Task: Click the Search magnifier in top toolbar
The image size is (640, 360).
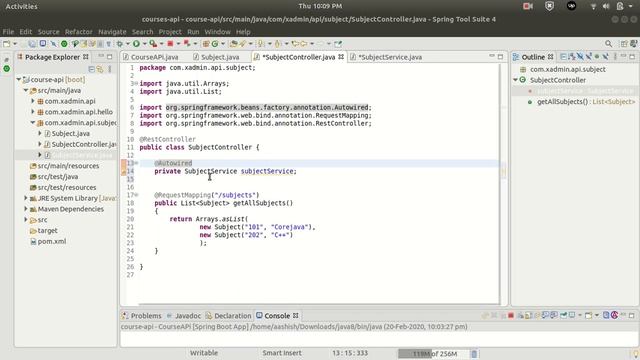Action: pyautogui.click(x=608, y=44)
